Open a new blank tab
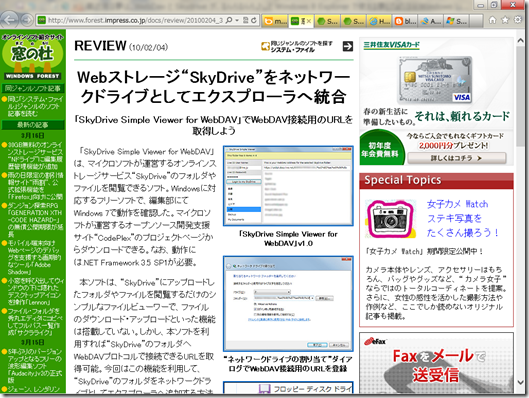 [476, 21]
